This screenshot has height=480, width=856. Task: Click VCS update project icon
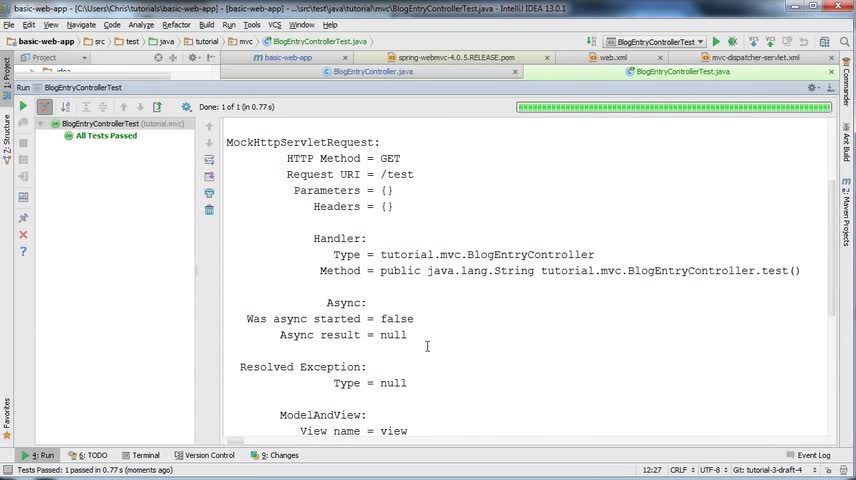coord(753,42)
